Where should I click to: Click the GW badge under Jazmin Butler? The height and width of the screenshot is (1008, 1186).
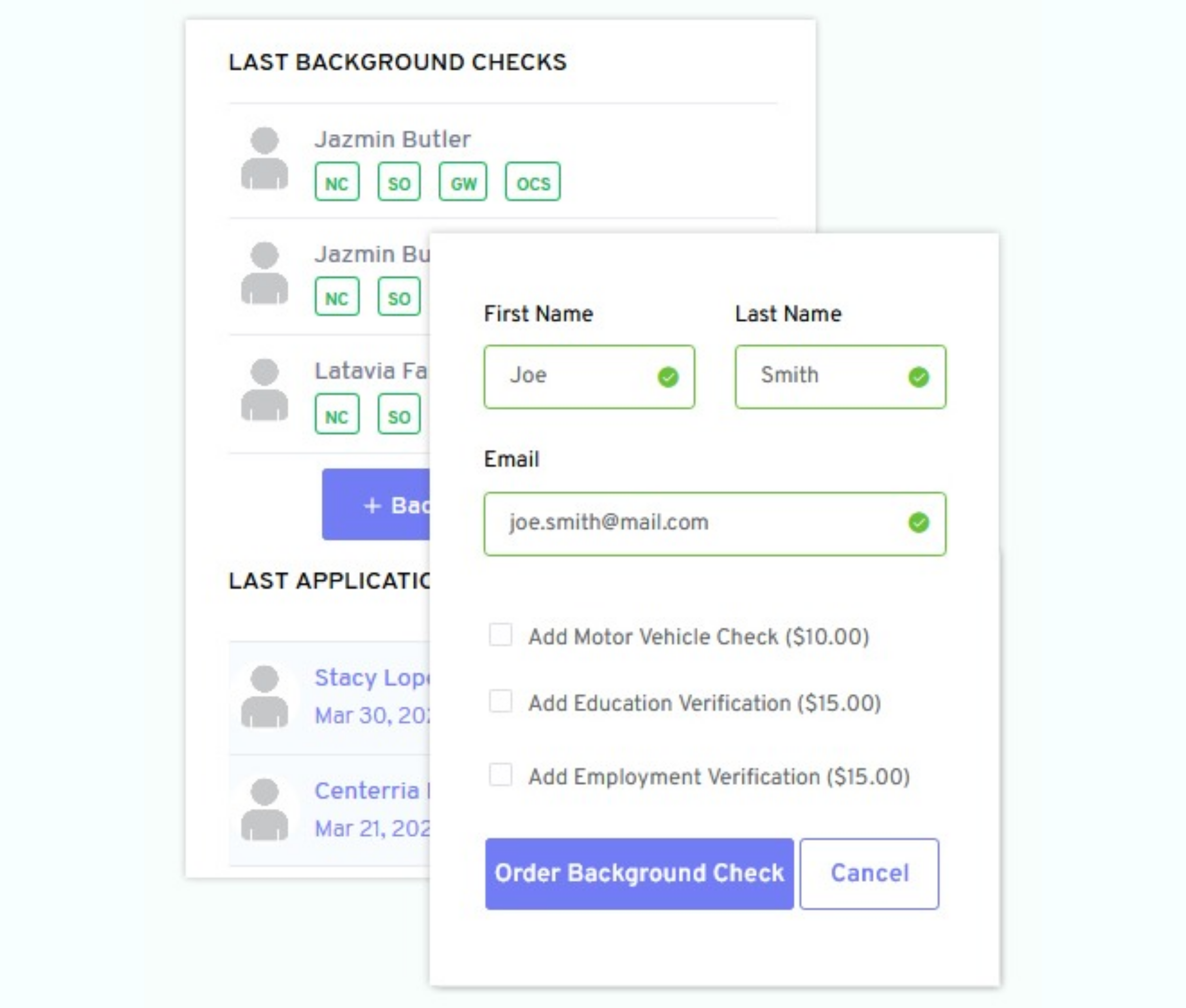click(463, 182)
